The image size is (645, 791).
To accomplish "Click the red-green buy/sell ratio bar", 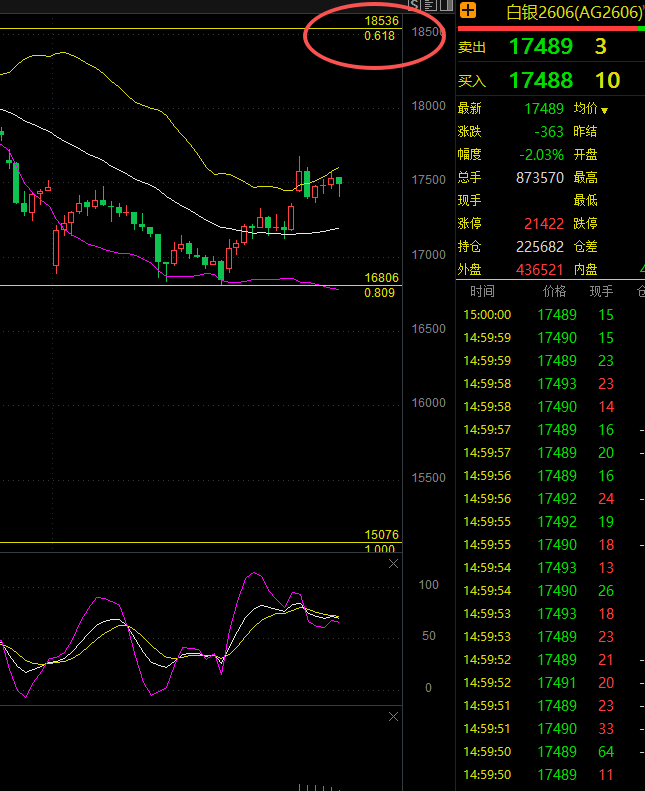I will point(551,29).
